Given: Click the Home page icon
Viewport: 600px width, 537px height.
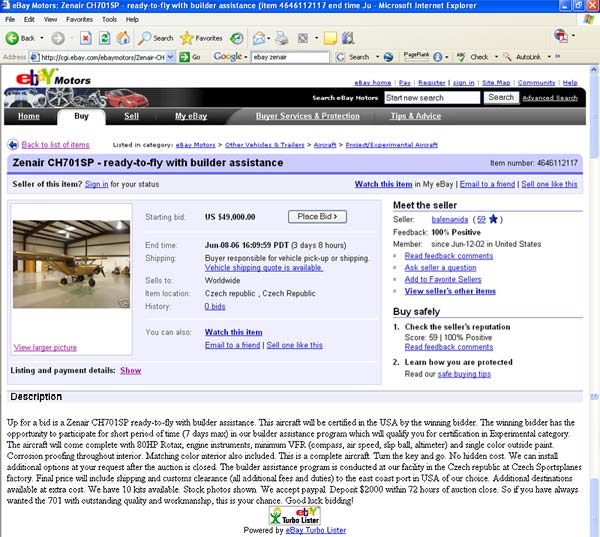Looking at the screenshot, I should (123, 38).
